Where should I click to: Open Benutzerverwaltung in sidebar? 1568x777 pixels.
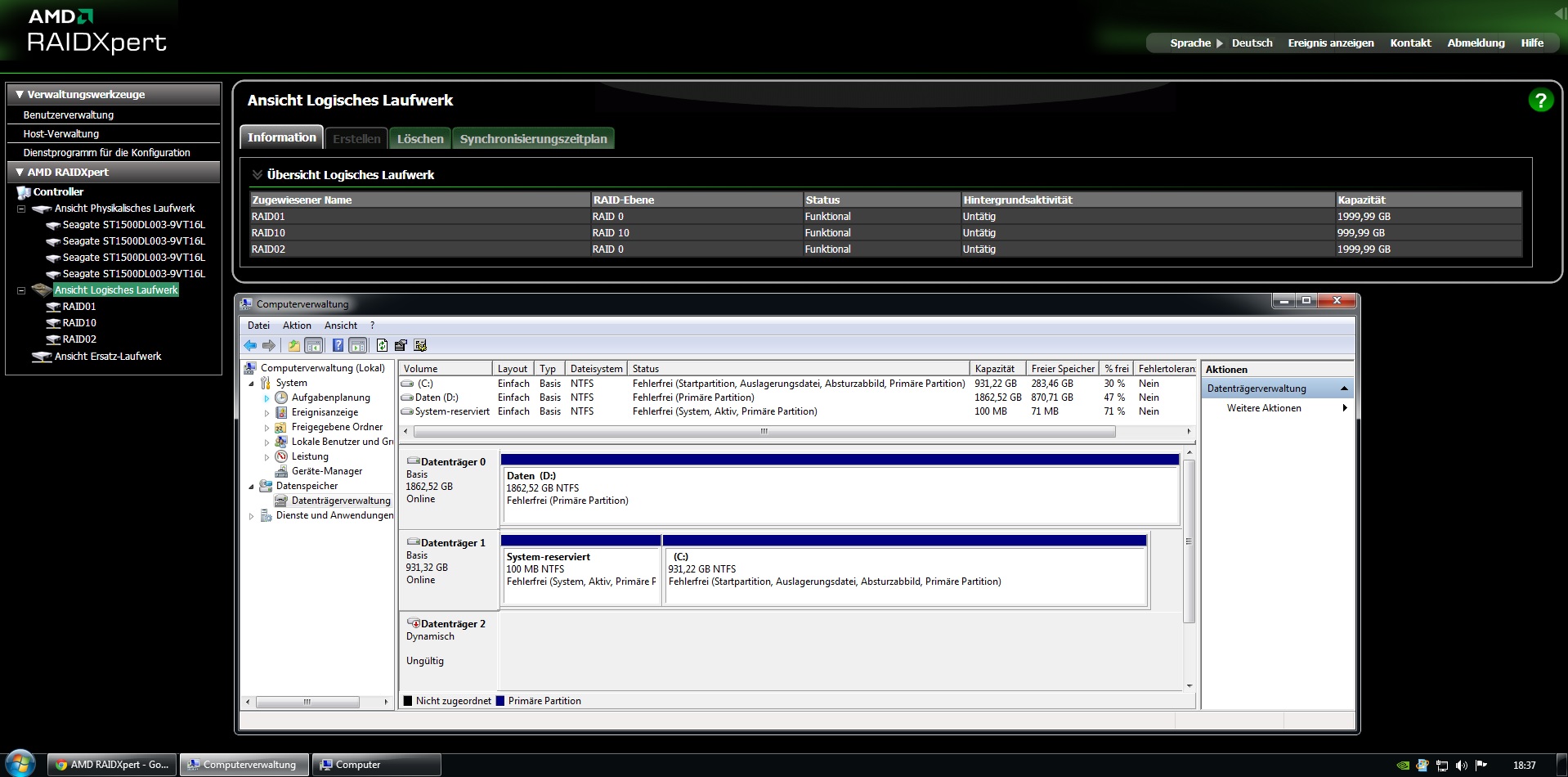click(69, 115)
